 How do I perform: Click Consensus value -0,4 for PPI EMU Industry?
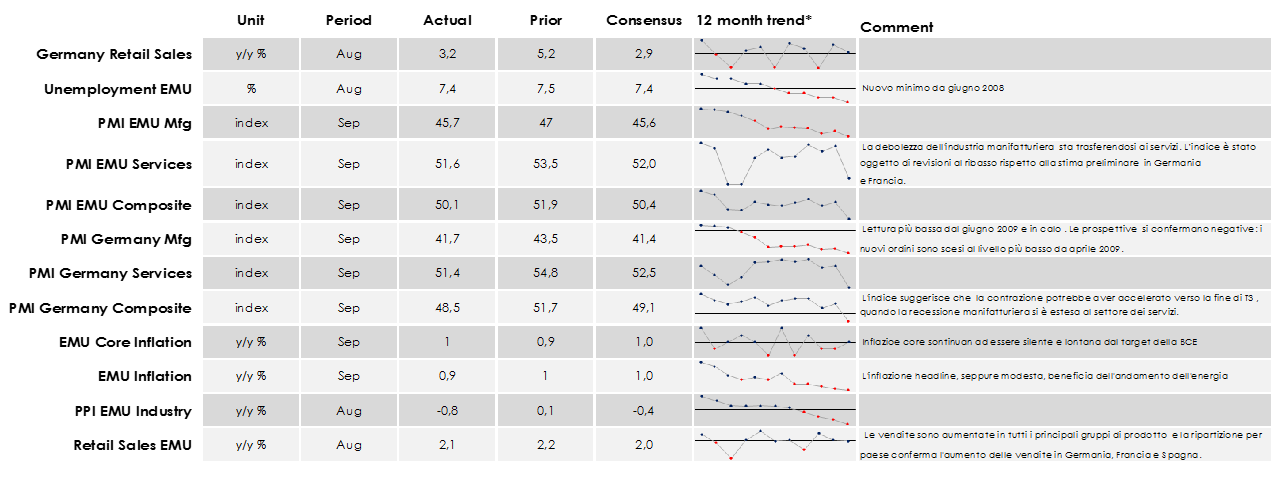pos(644,410)
